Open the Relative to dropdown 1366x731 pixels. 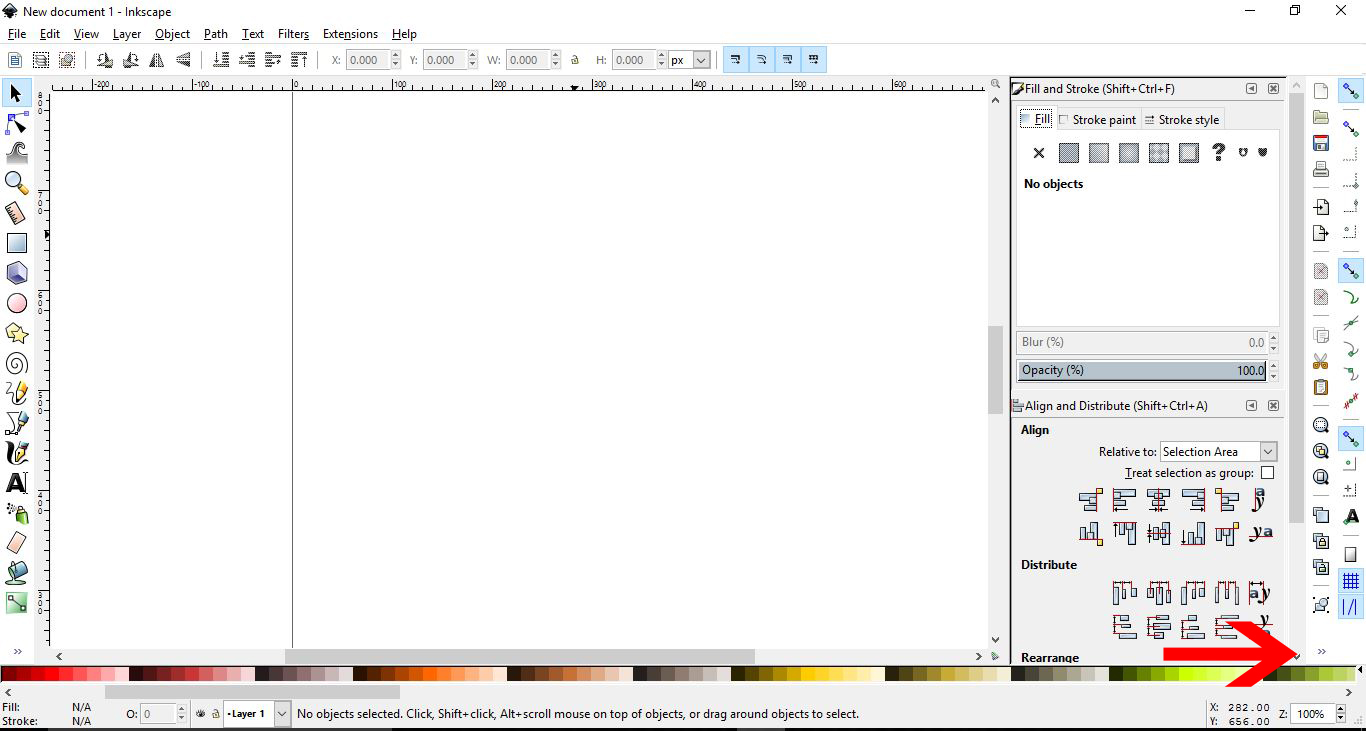[1218, 451]
